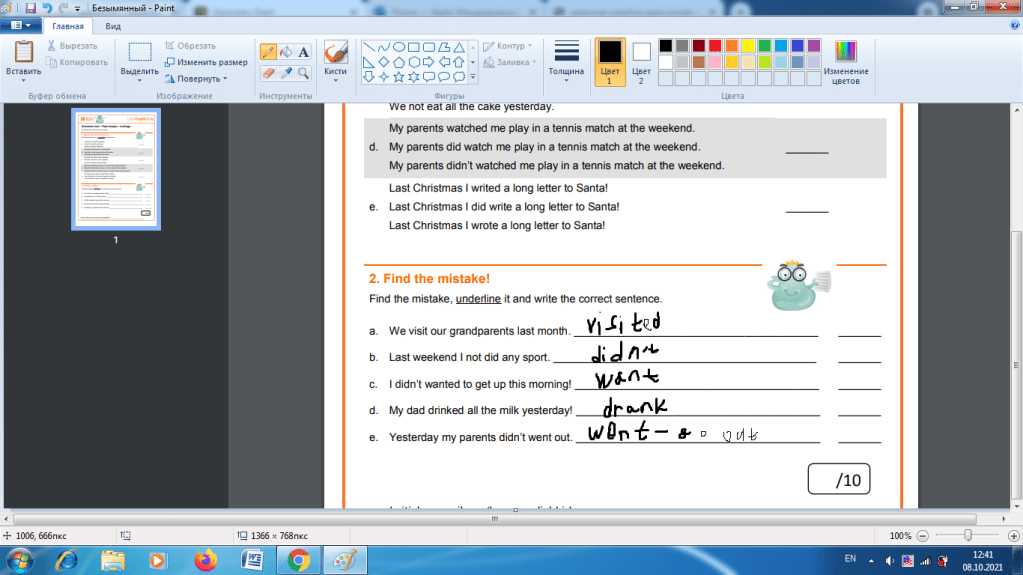The width and height of the screenshot is (1023, 575).
Task: Pick the red color swatch in palette
Action: [714, 46]
